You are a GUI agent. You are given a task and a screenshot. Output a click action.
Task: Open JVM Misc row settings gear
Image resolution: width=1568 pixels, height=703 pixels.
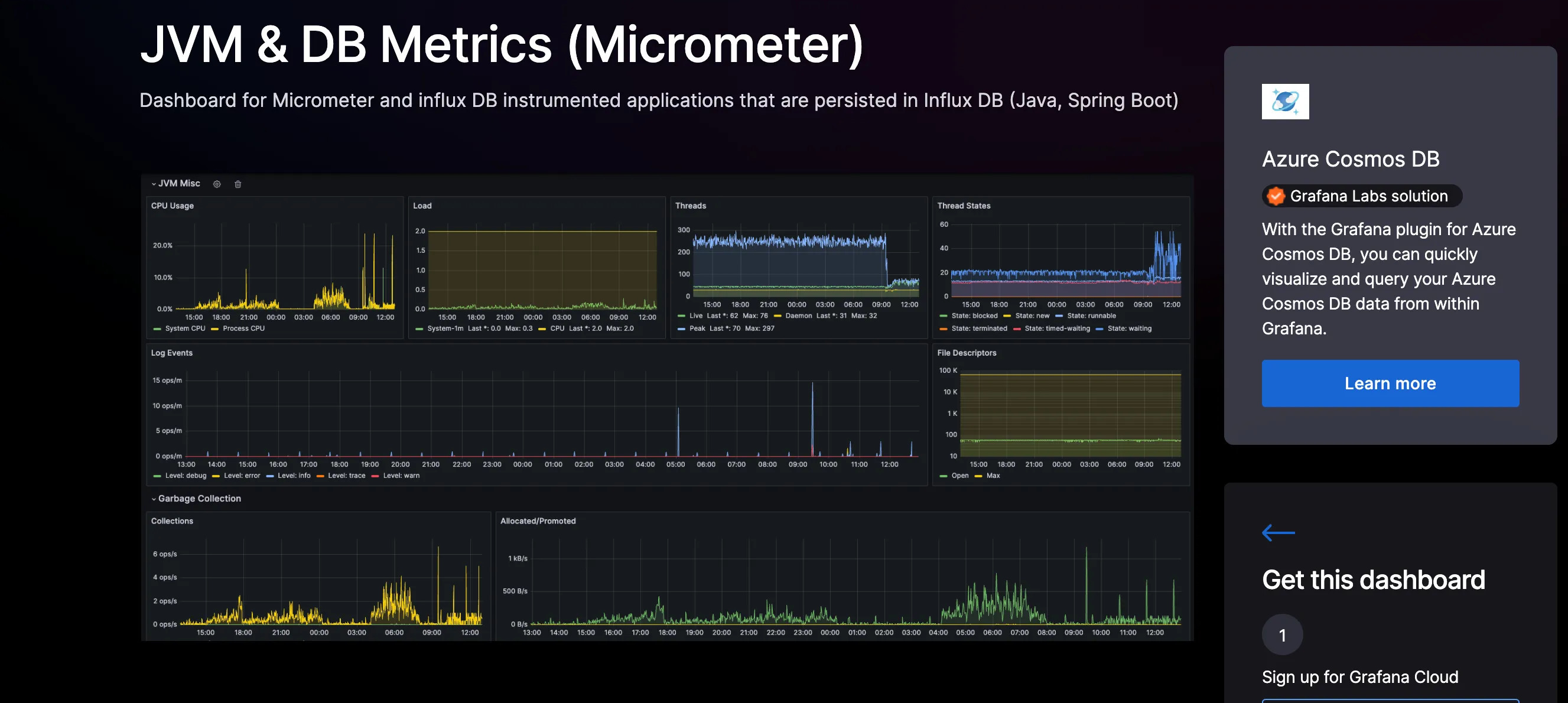coord(217,184)
